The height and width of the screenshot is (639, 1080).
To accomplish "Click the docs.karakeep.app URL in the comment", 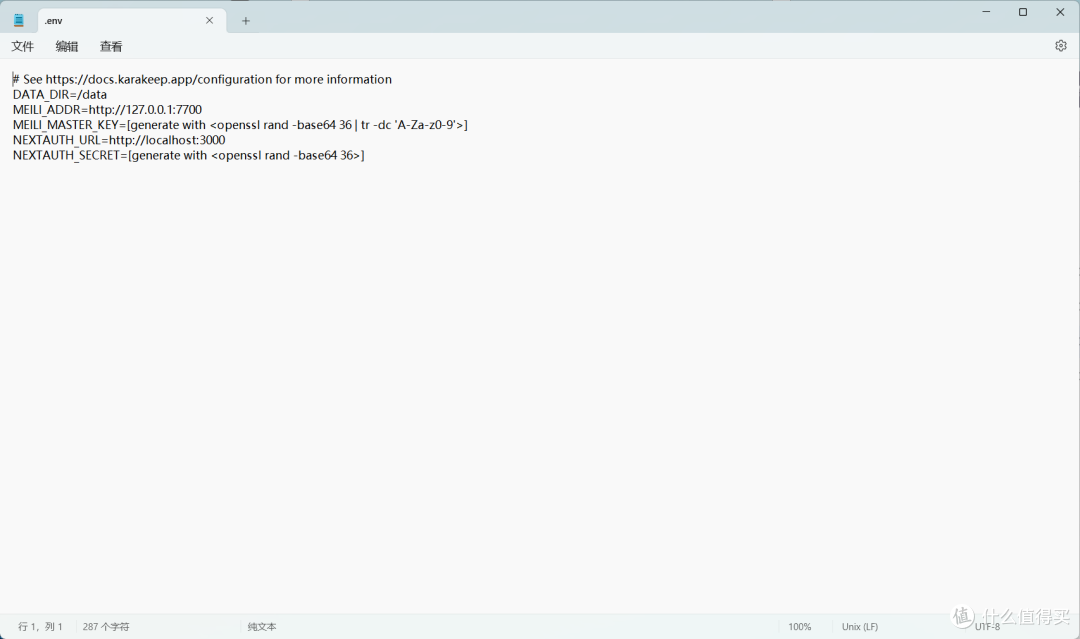I will tap(156, 80).
